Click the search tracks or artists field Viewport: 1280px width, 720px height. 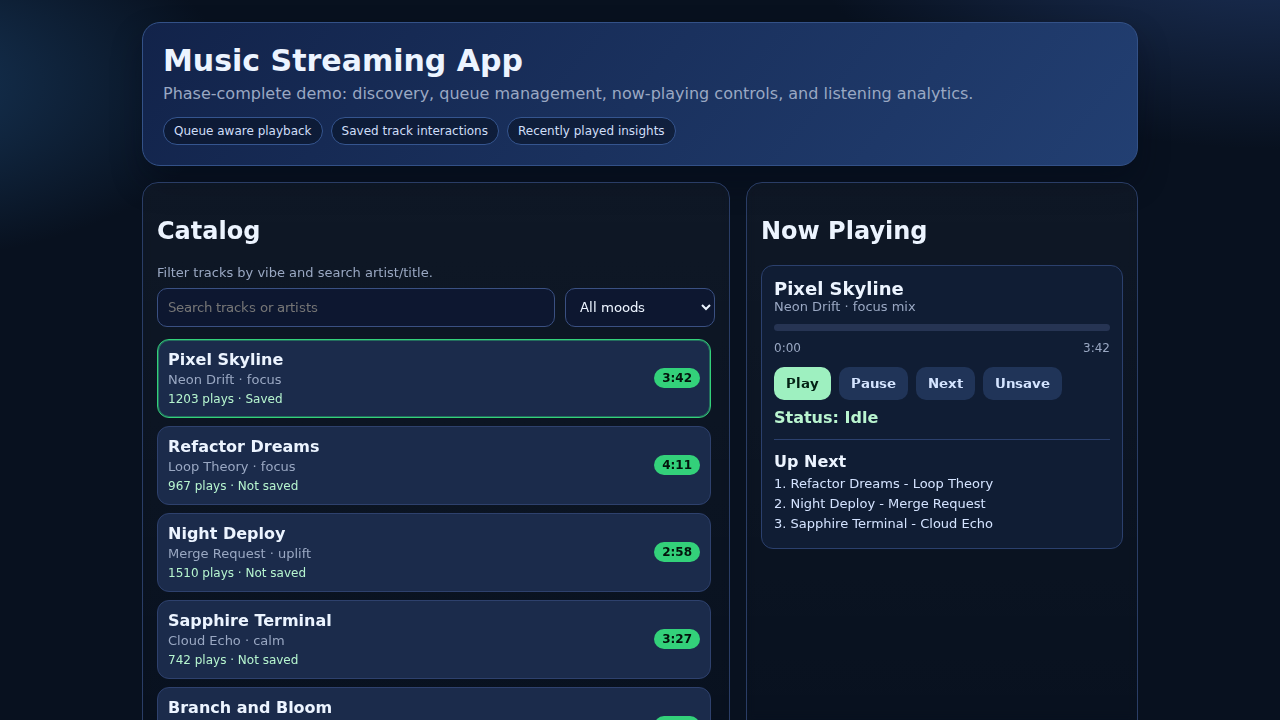point(355,307)
